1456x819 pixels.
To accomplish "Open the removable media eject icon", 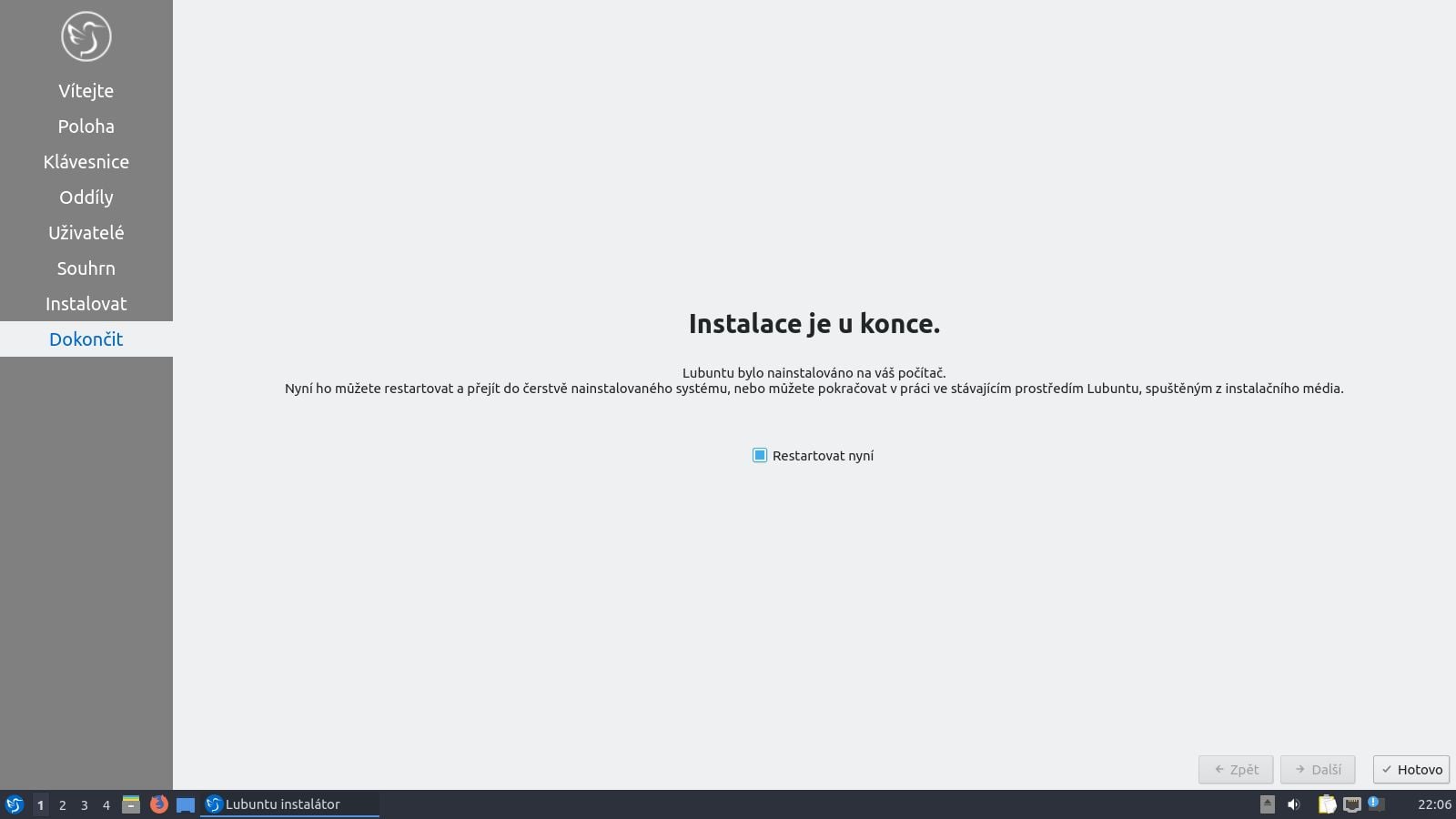I will click(x=1266, y=804).
